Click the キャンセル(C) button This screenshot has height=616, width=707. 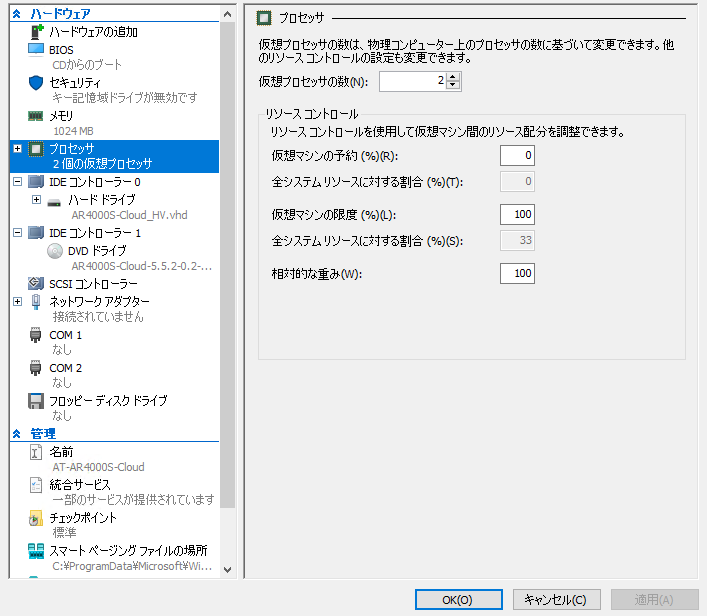[556, 600]
